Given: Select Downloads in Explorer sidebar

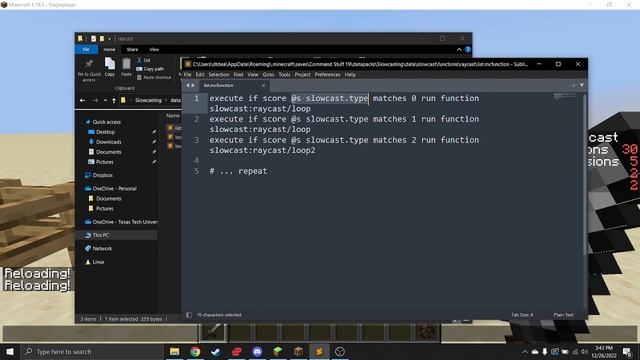Looking at the screenshot, I should point(109,142).
